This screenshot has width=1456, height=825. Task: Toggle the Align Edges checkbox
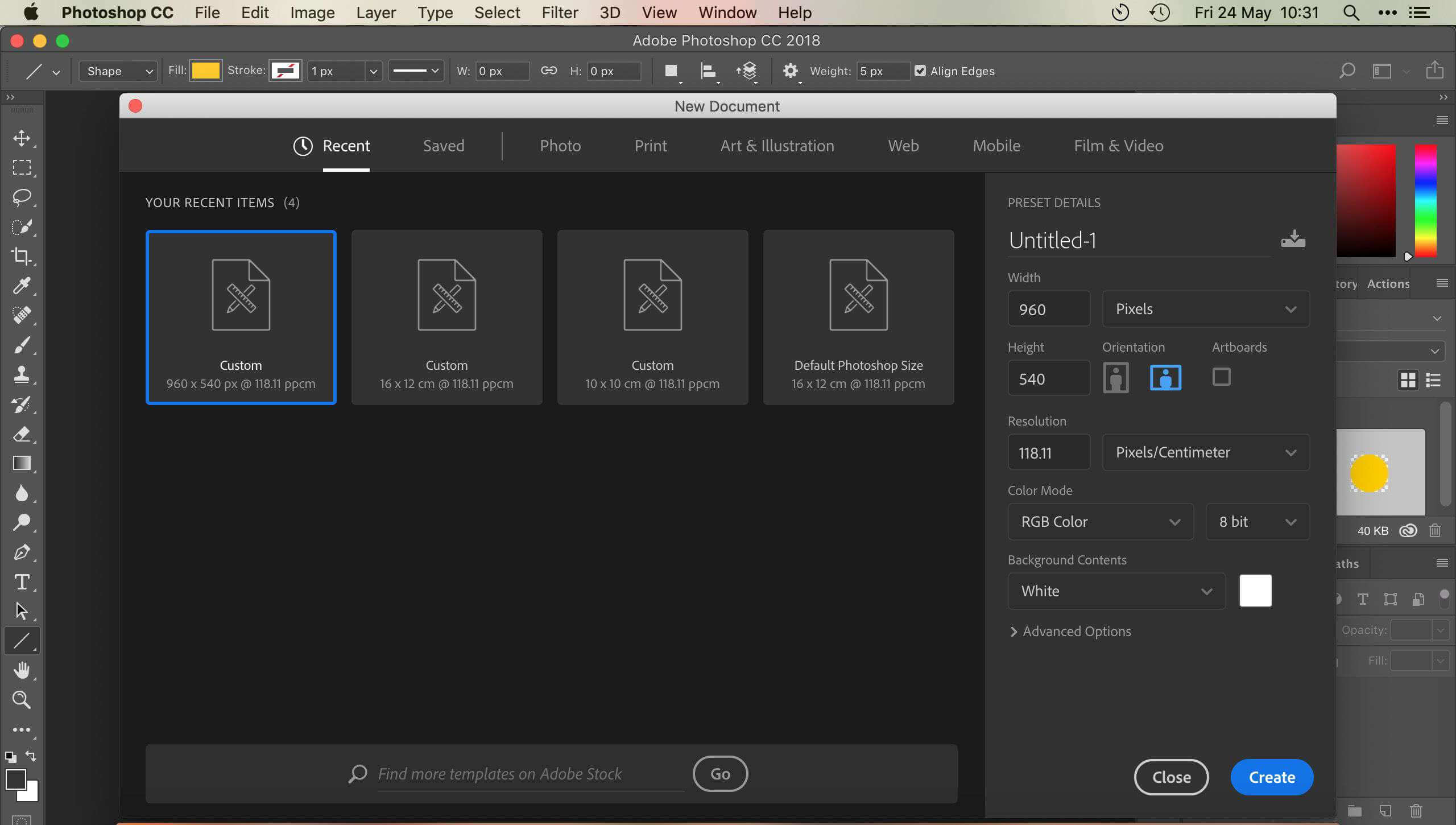920,70
